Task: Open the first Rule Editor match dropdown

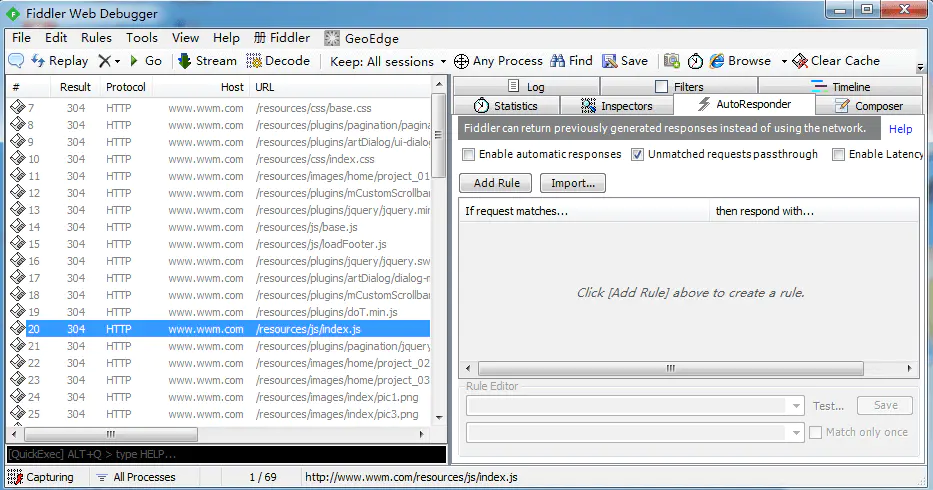Action: point(796,406)
